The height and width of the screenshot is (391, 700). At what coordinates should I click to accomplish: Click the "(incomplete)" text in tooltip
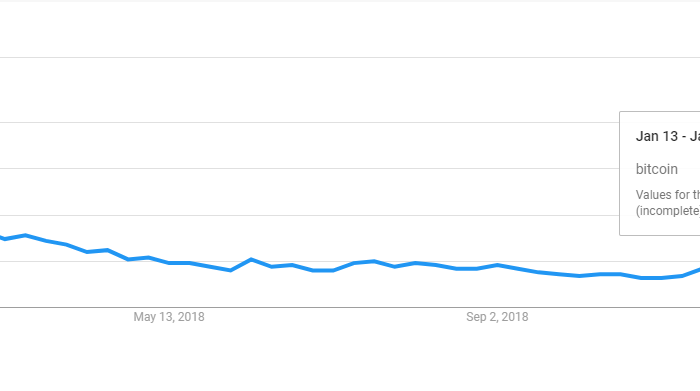668,211
